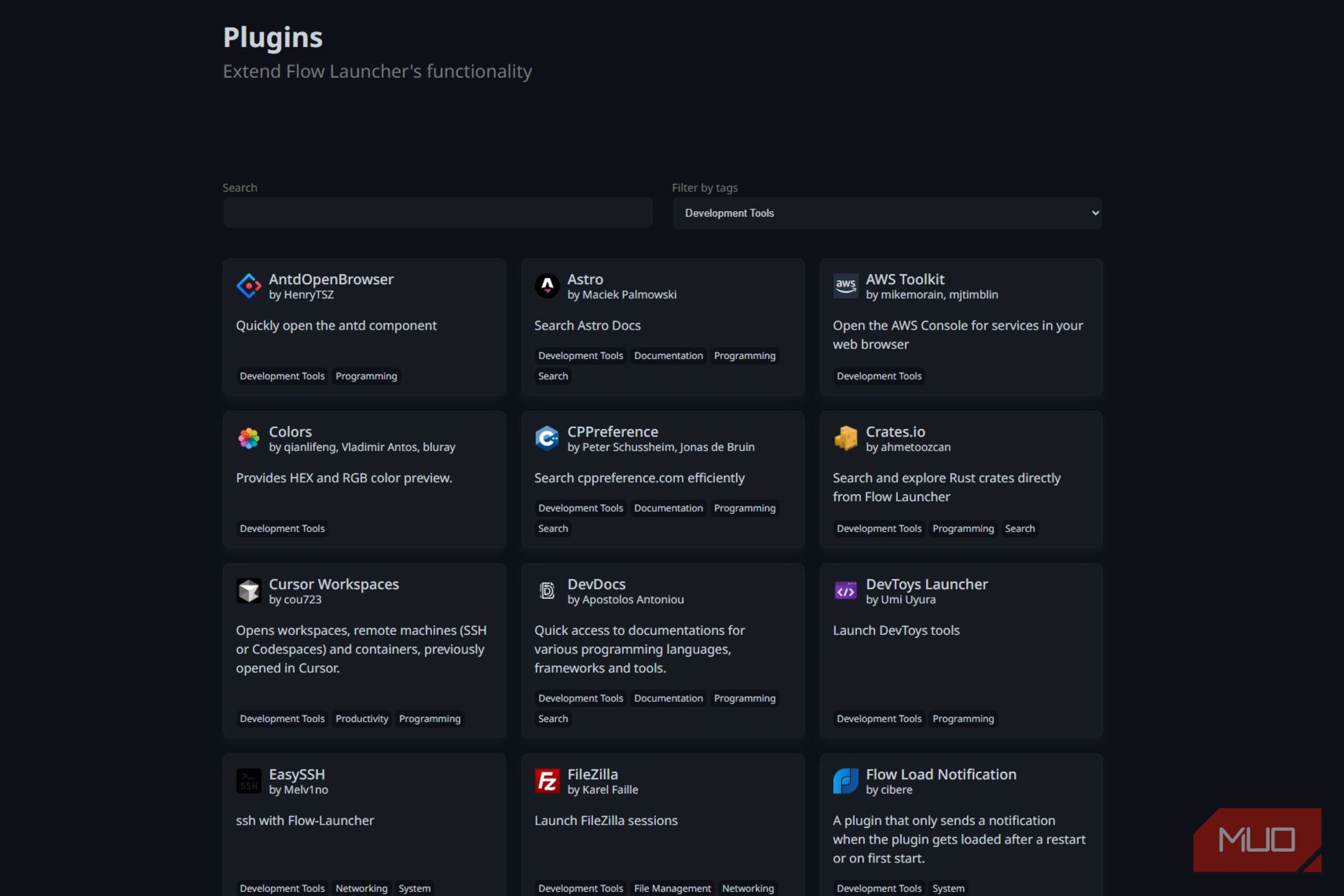Click the Productivity tag on Cursor Workspaces
Viewport: 1344px width, 896px height.
point(362,719)
